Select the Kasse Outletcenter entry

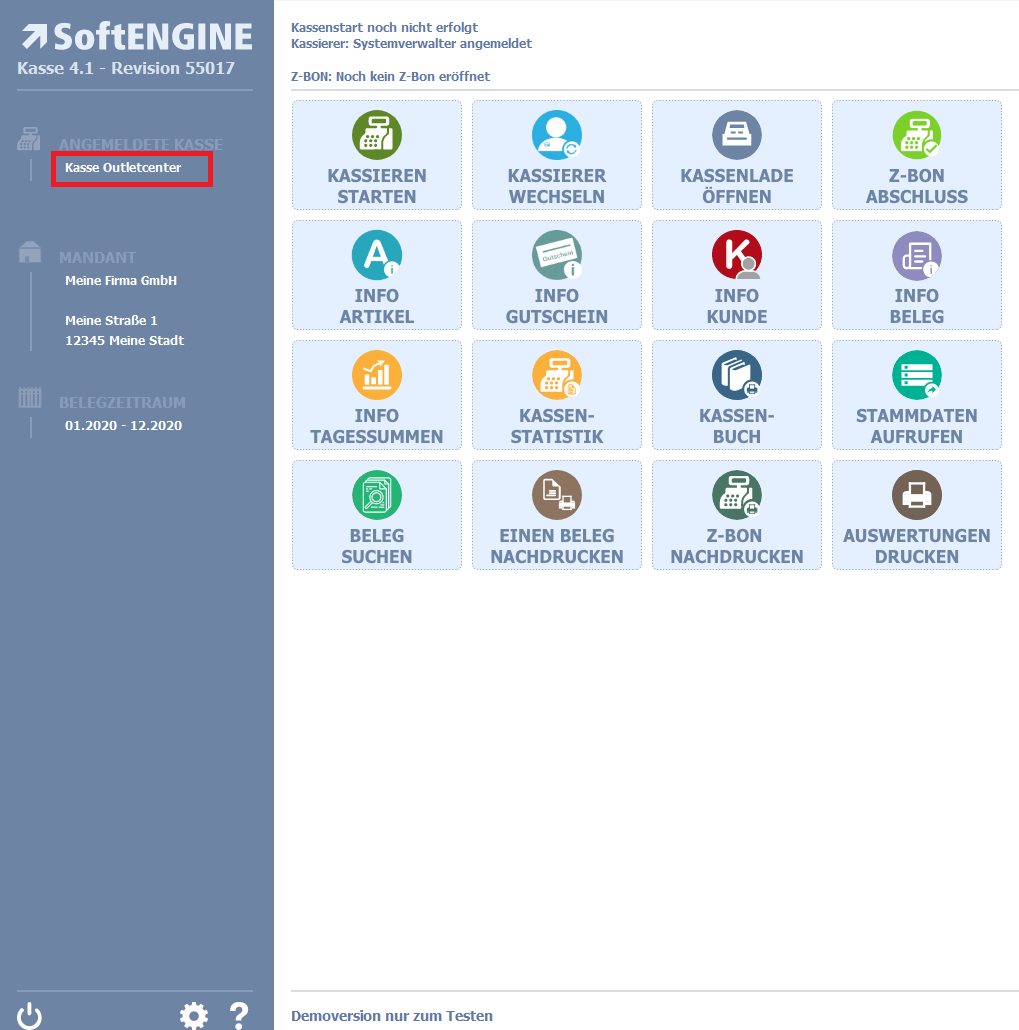pos(124,168)
